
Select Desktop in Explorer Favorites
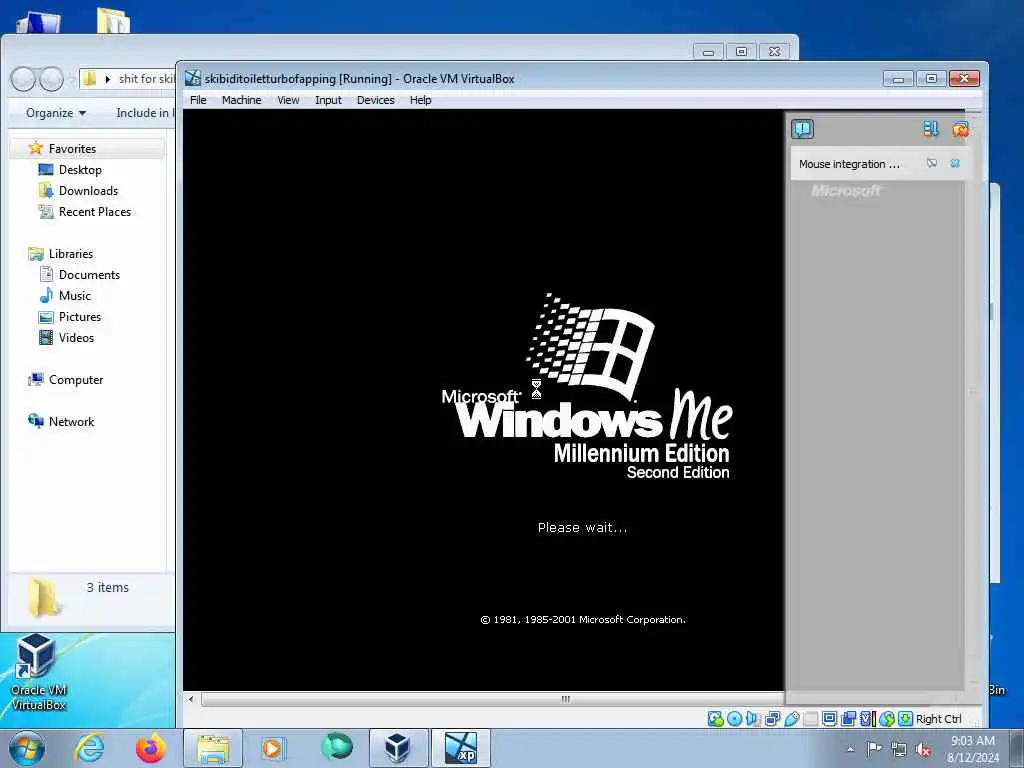(80, 170)
